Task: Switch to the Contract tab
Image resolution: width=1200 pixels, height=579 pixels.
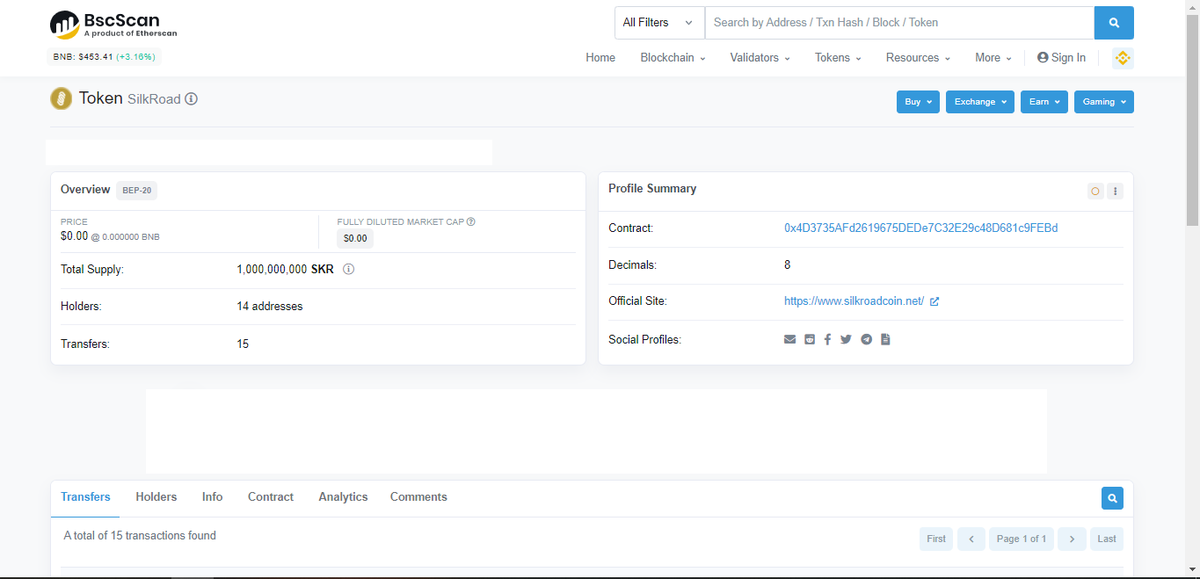Action: click(x=271, y=497)
